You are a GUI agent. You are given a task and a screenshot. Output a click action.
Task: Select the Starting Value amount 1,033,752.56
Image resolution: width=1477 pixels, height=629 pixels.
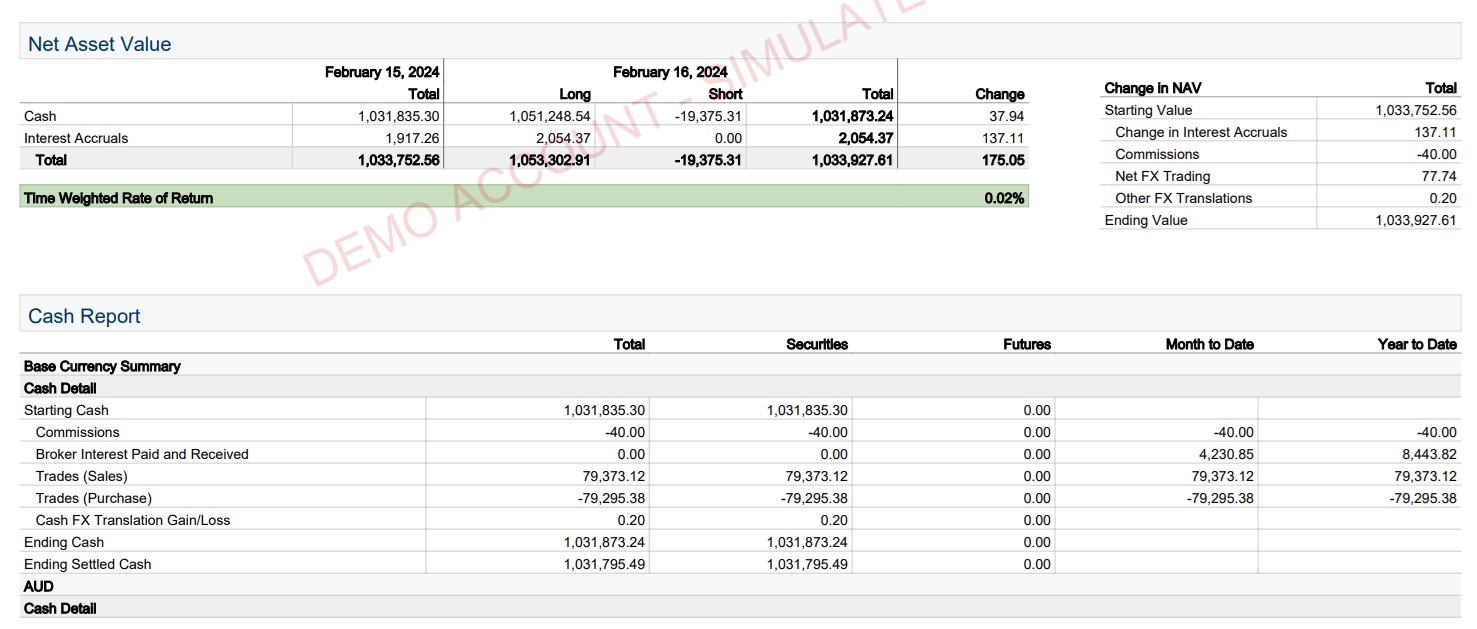pyautogui.click(x=1416, y=110)
